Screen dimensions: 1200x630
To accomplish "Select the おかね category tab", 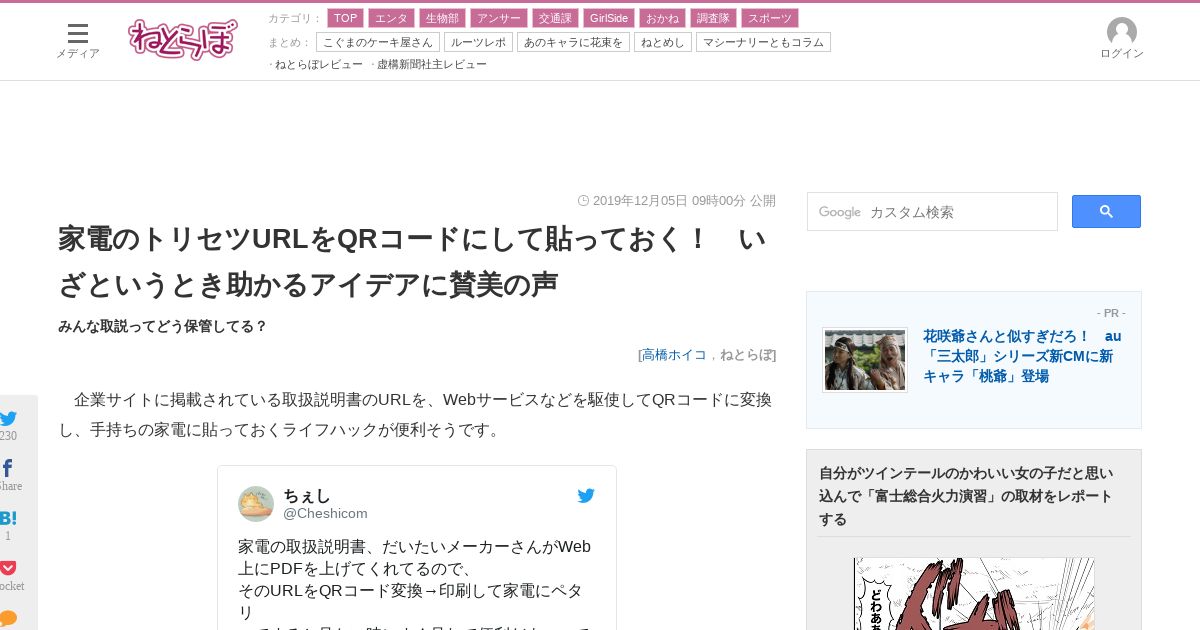I will 662,18.
